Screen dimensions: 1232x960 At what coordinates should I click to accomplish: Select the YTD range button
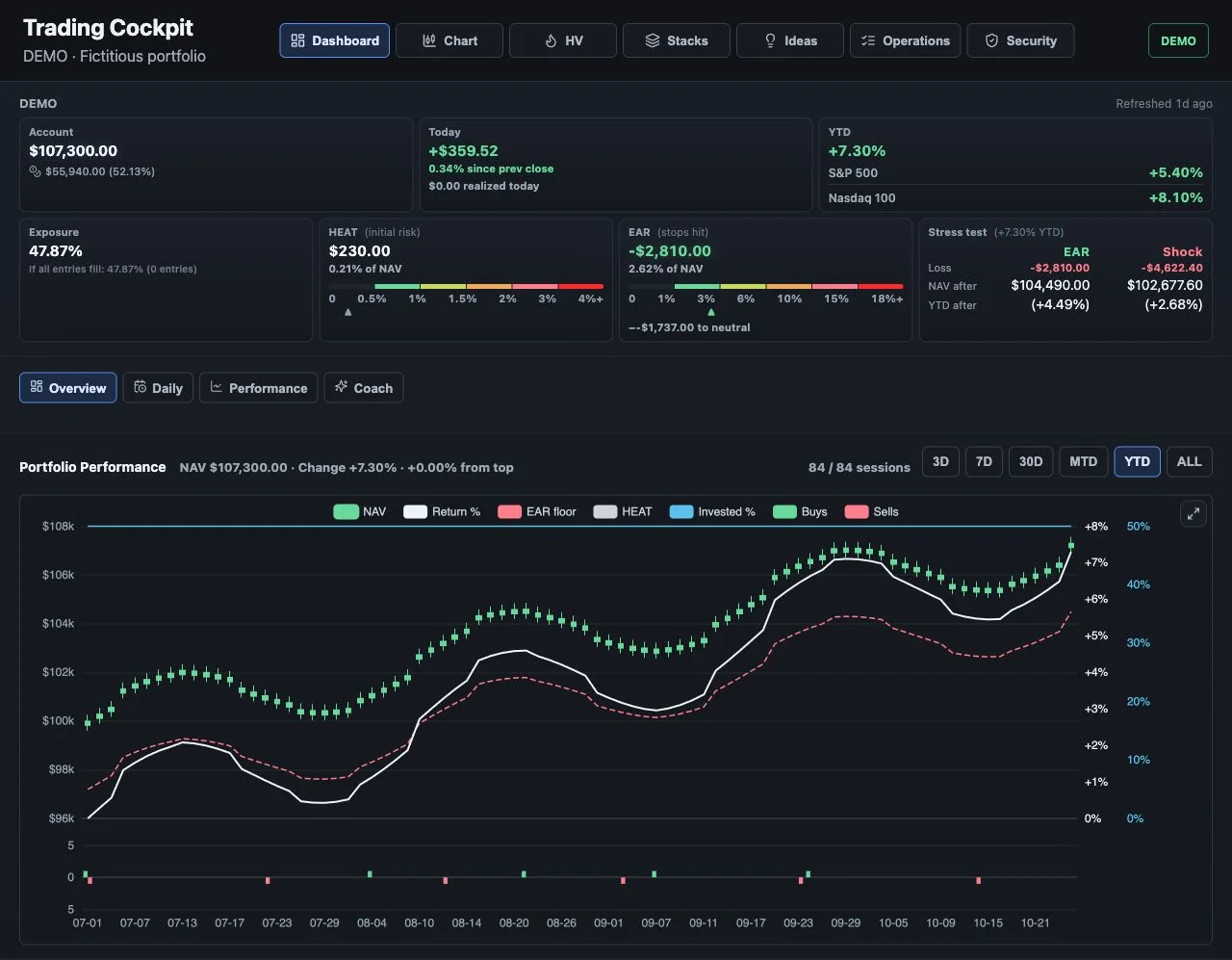(1137, 461)
